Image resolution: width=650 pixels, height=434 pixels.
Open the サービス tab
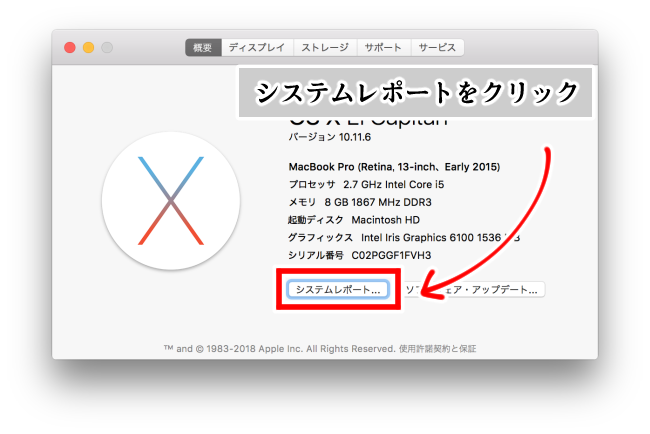(x=437, y=48)
